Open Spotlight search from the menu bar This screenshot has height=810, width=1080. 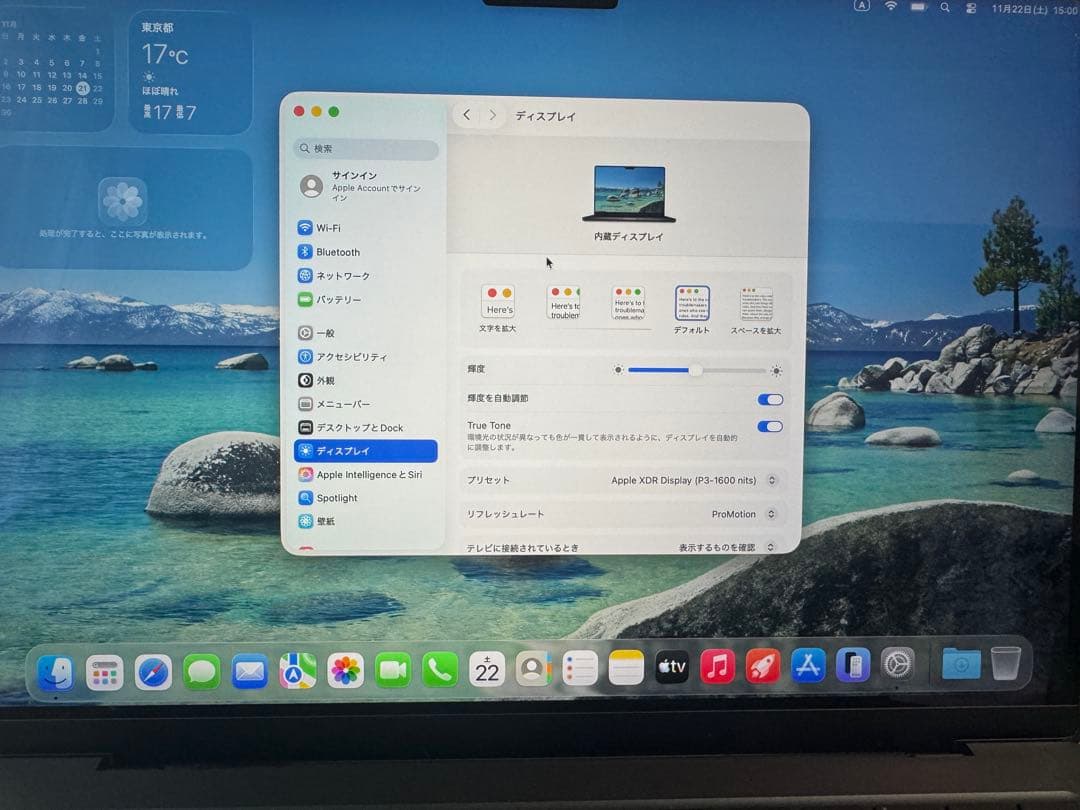(x=944, y=6)
